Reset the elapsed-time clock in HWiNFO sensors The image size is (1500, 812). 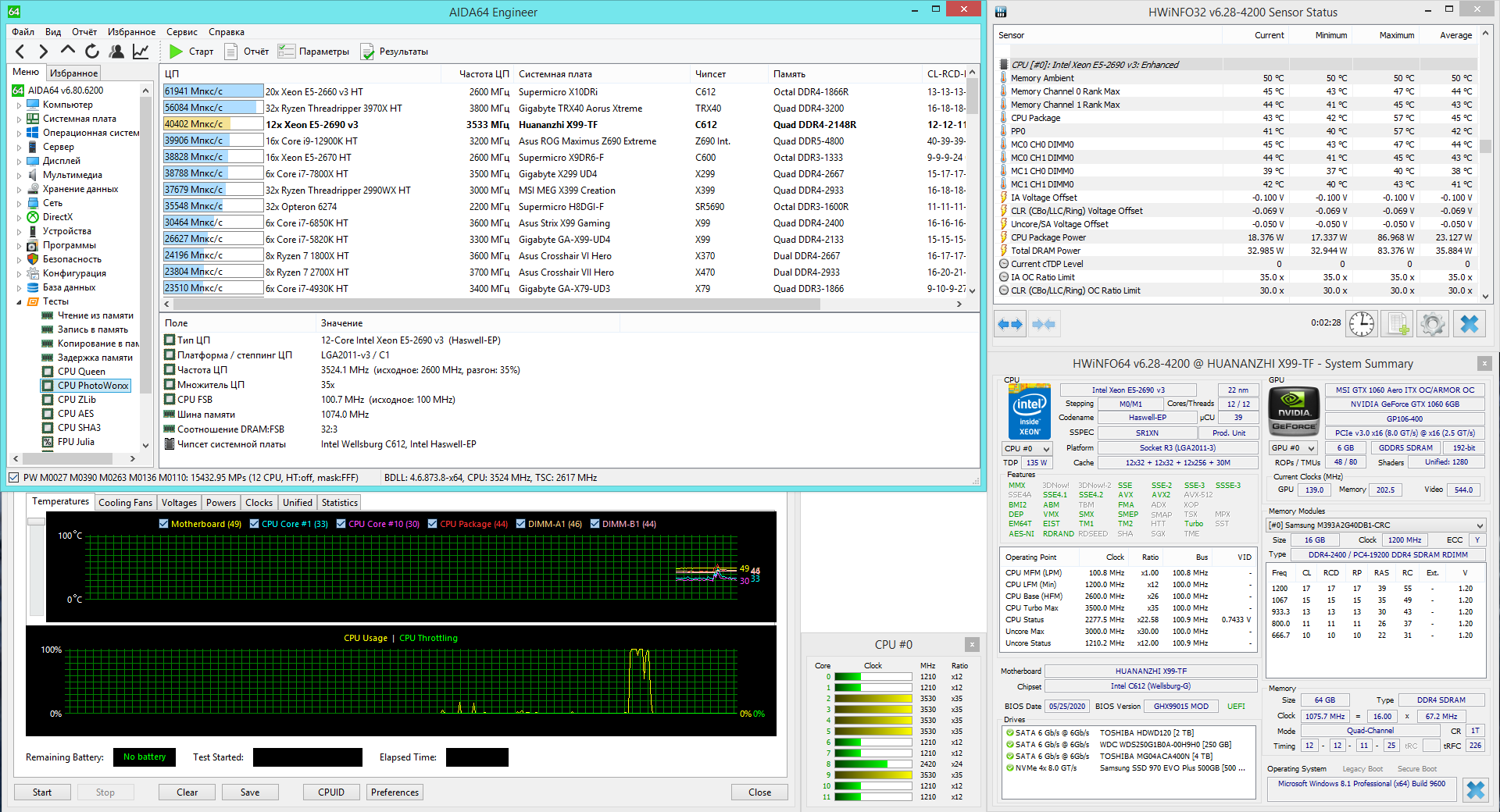click(x=1362, y=324)
